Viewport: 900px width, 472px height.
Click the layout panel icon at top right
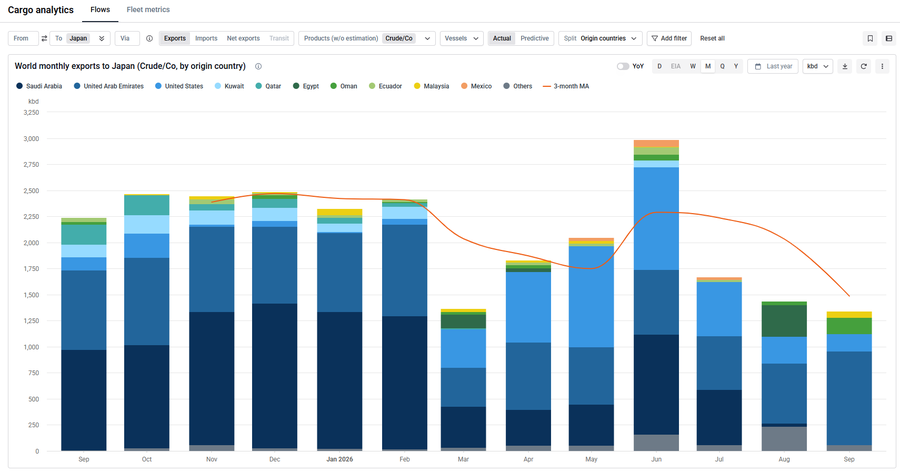(x=889, y=38)
